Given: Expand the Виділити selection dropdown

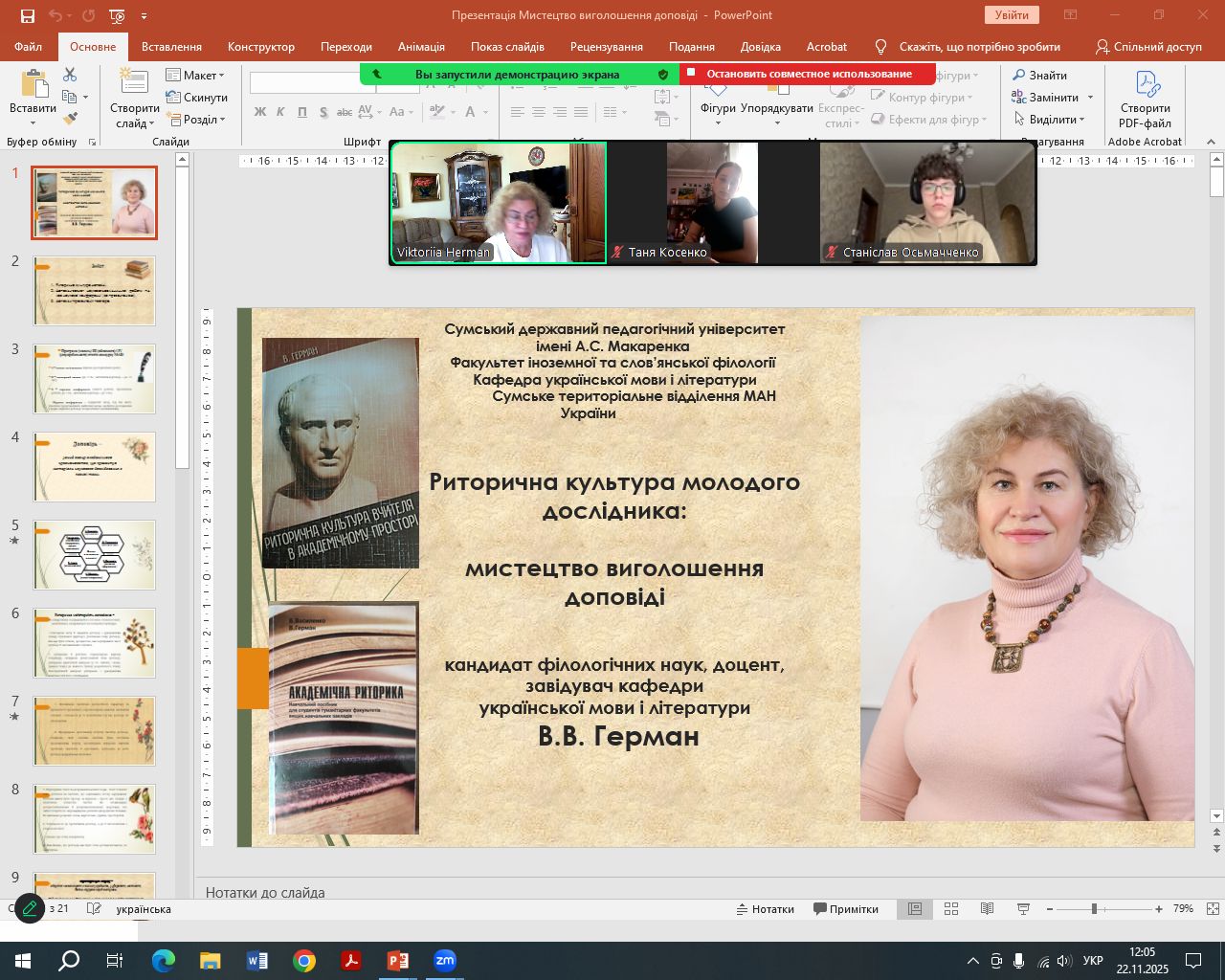Looking at the screenshot, I should (1051, 120).
